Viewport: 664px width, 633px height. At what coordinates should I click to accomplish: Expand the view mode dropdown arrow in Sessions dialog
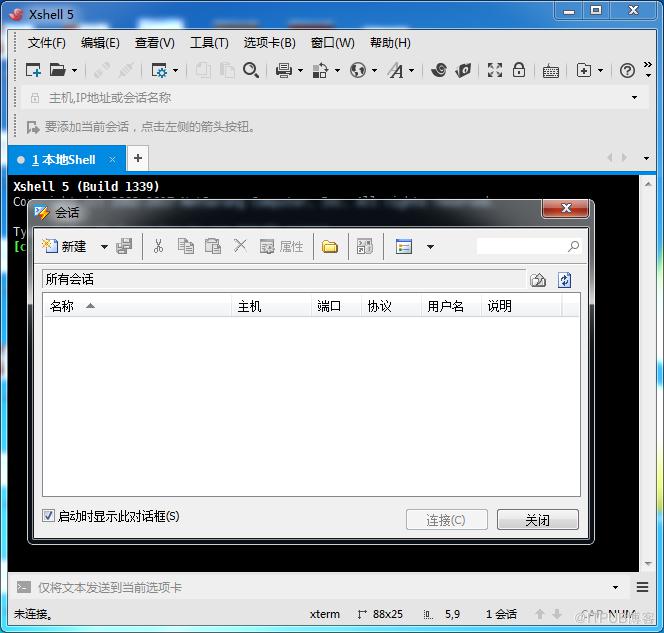430,246
